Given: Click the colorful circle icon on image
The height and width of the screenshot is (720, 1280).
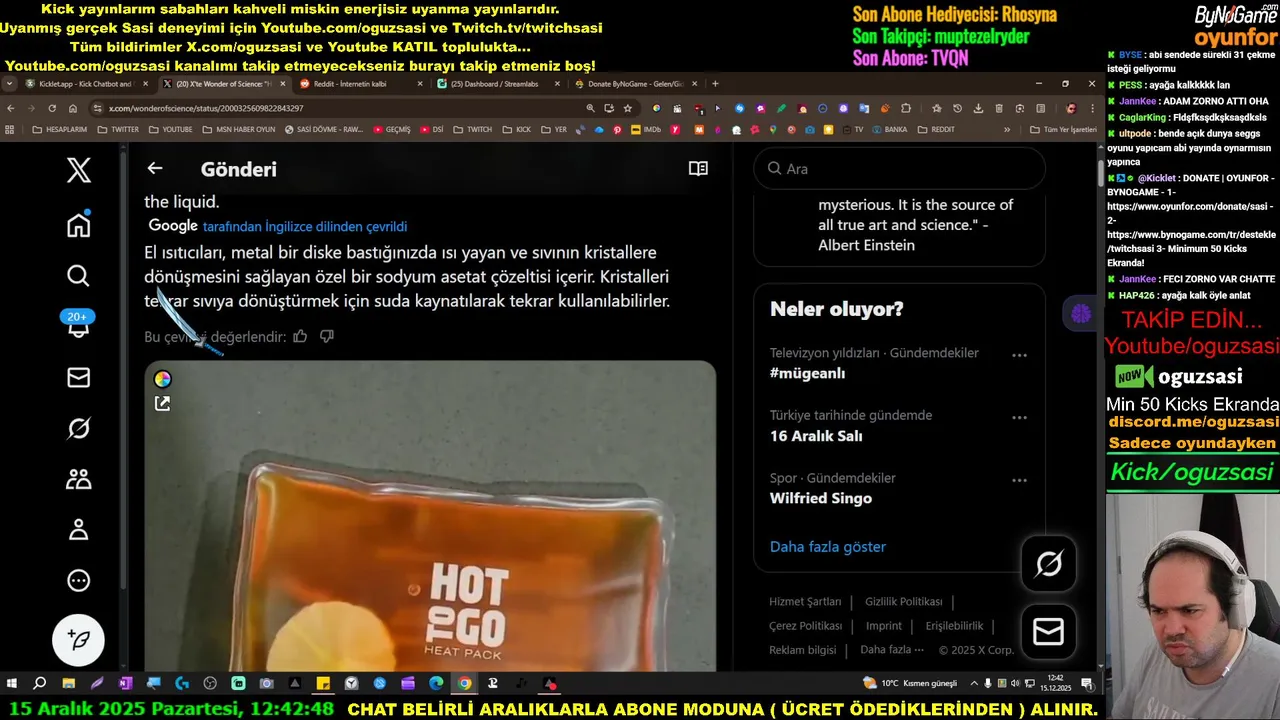Looking at the screenshot, I should pos(162,379).
